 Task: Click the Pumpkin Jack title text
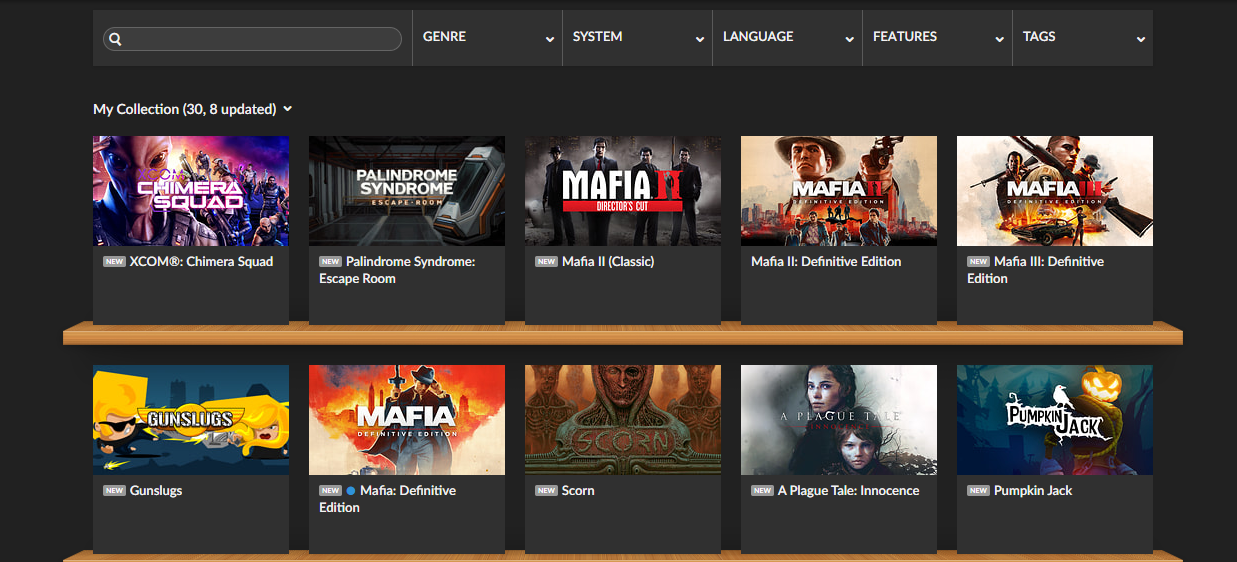pyautogui.click(x=1033, y=491)
